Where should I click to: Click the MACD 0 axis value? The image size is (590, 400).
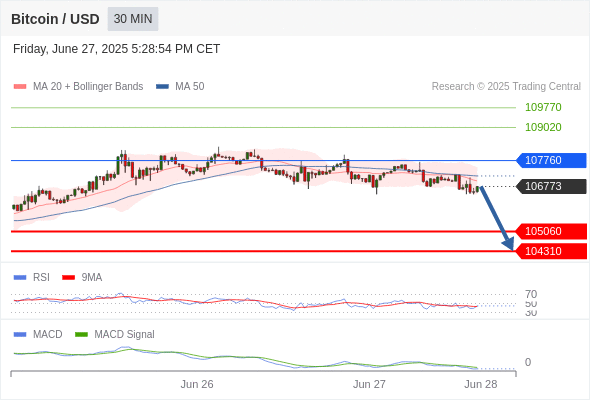pos(528,362)
